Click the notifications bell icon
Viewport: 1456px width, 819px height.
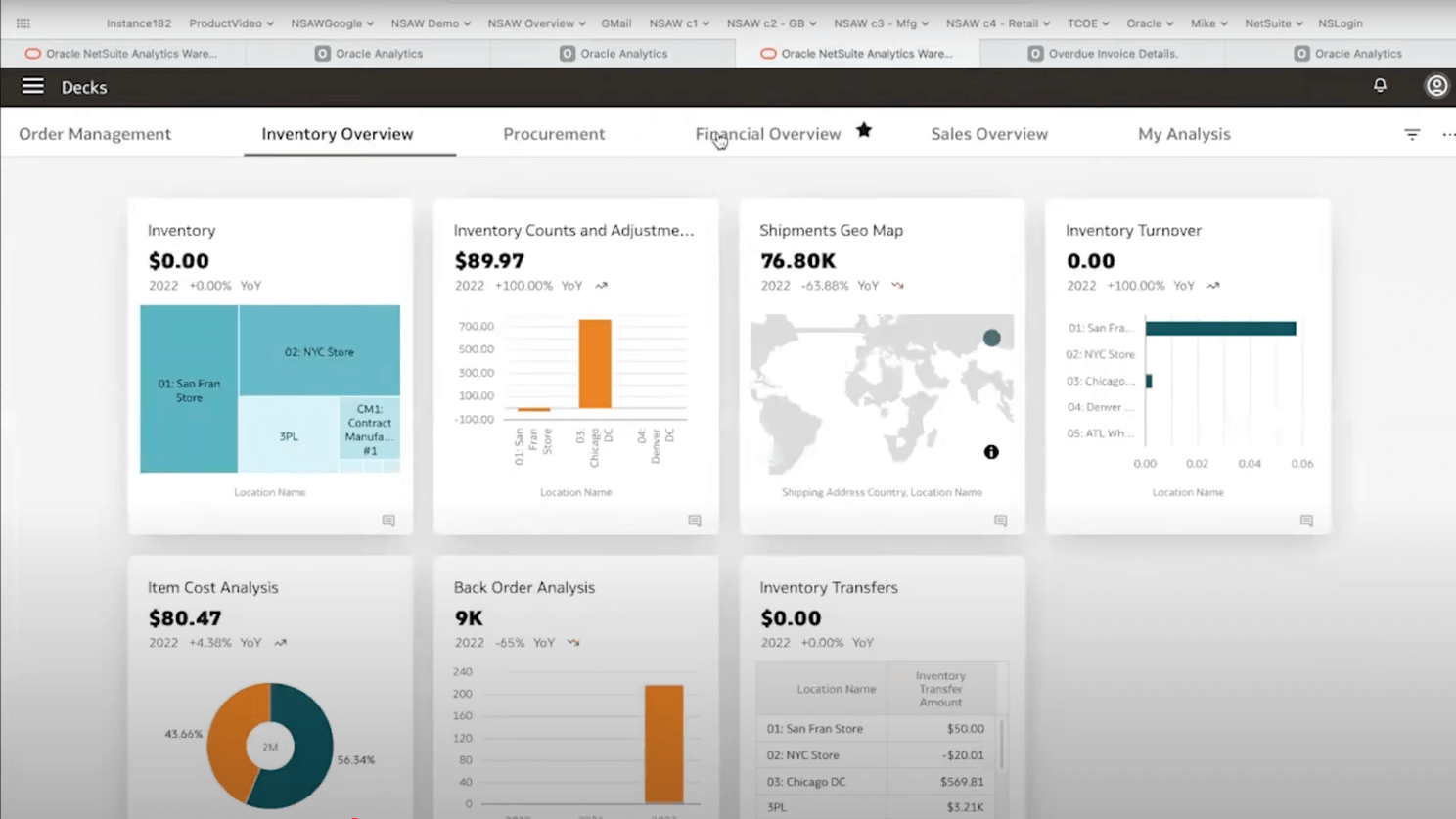click(x=1380, y=86)
